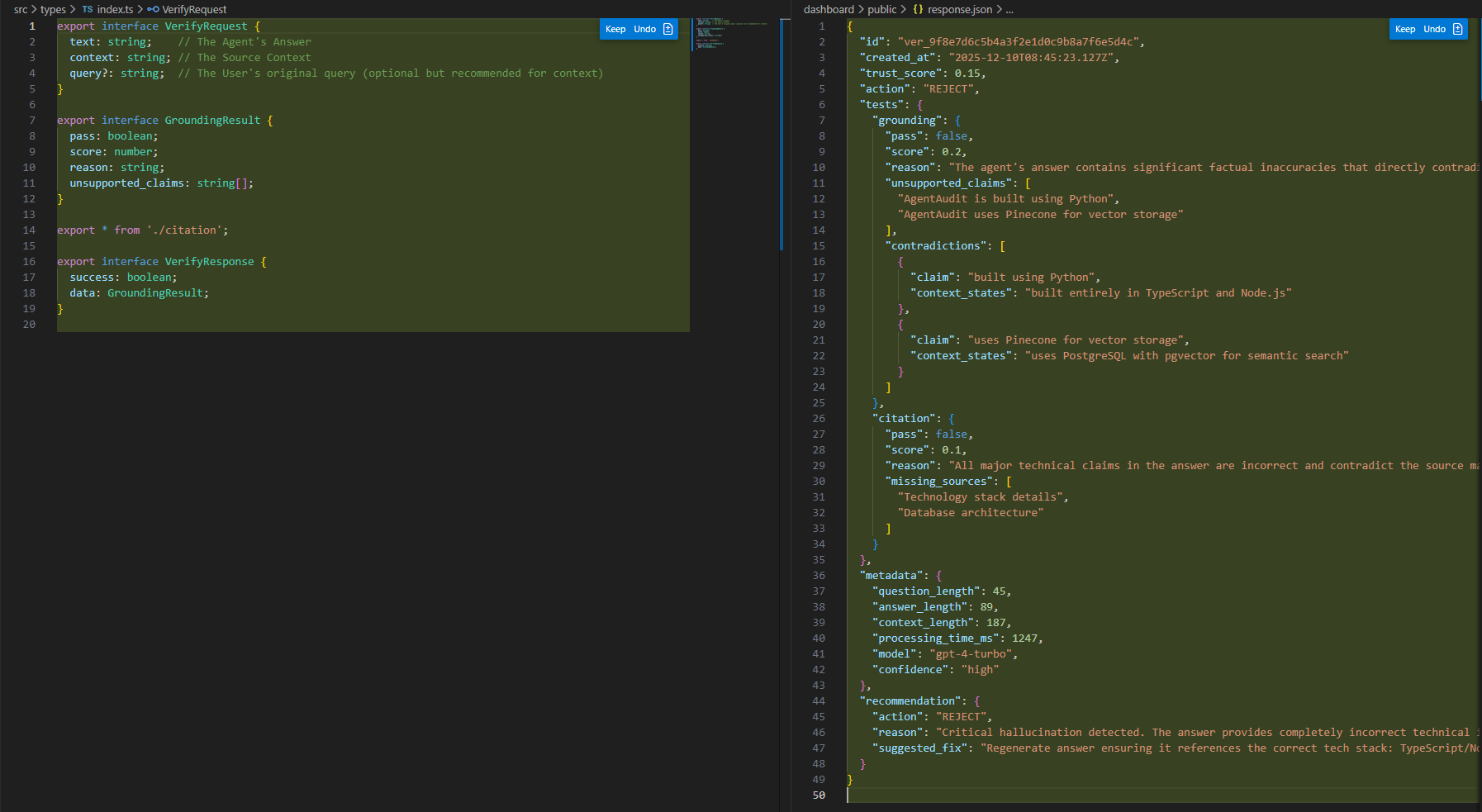Select the VerifyRequest breadcrumb symbol

point(194,10)
